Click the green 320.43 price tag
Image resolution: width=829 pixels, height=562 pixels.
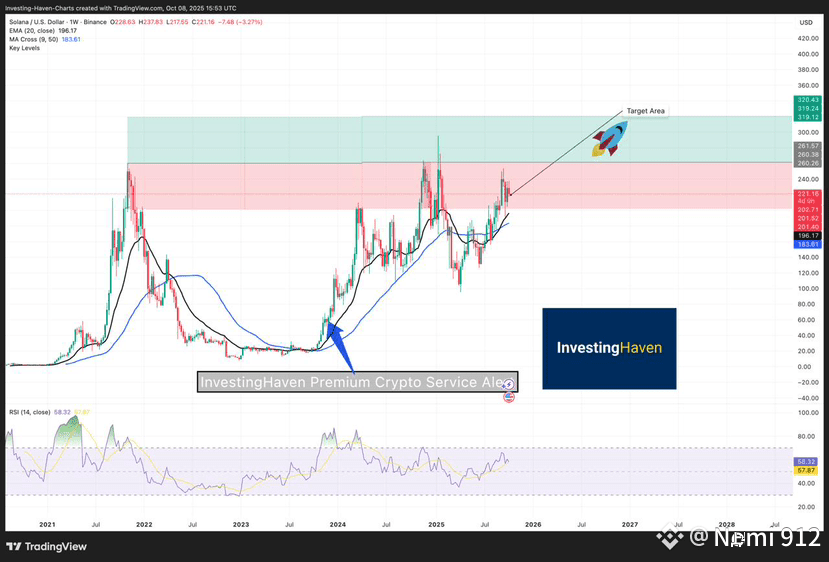807,100
